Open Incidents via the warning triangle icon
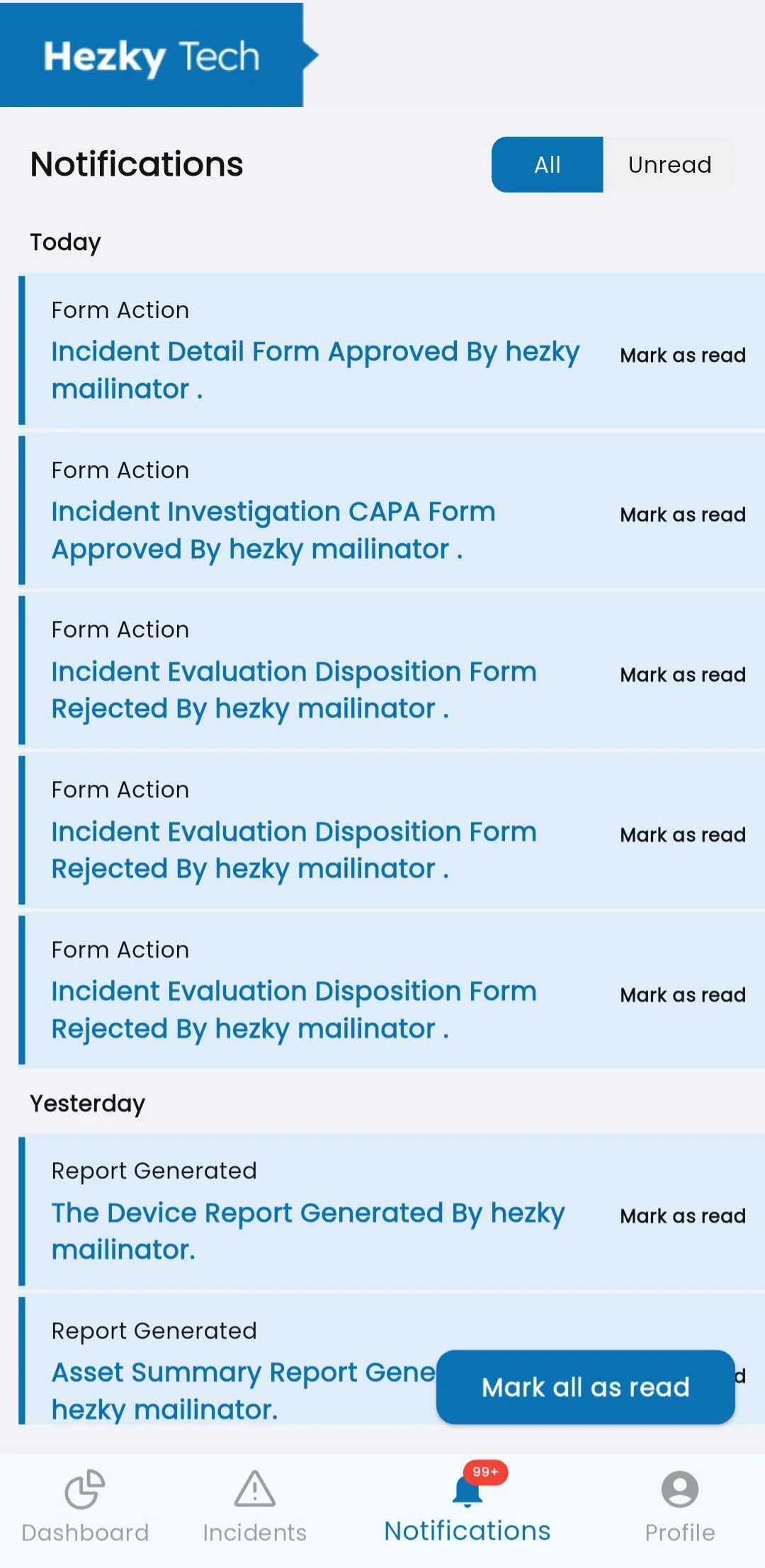 point(254,1489)
